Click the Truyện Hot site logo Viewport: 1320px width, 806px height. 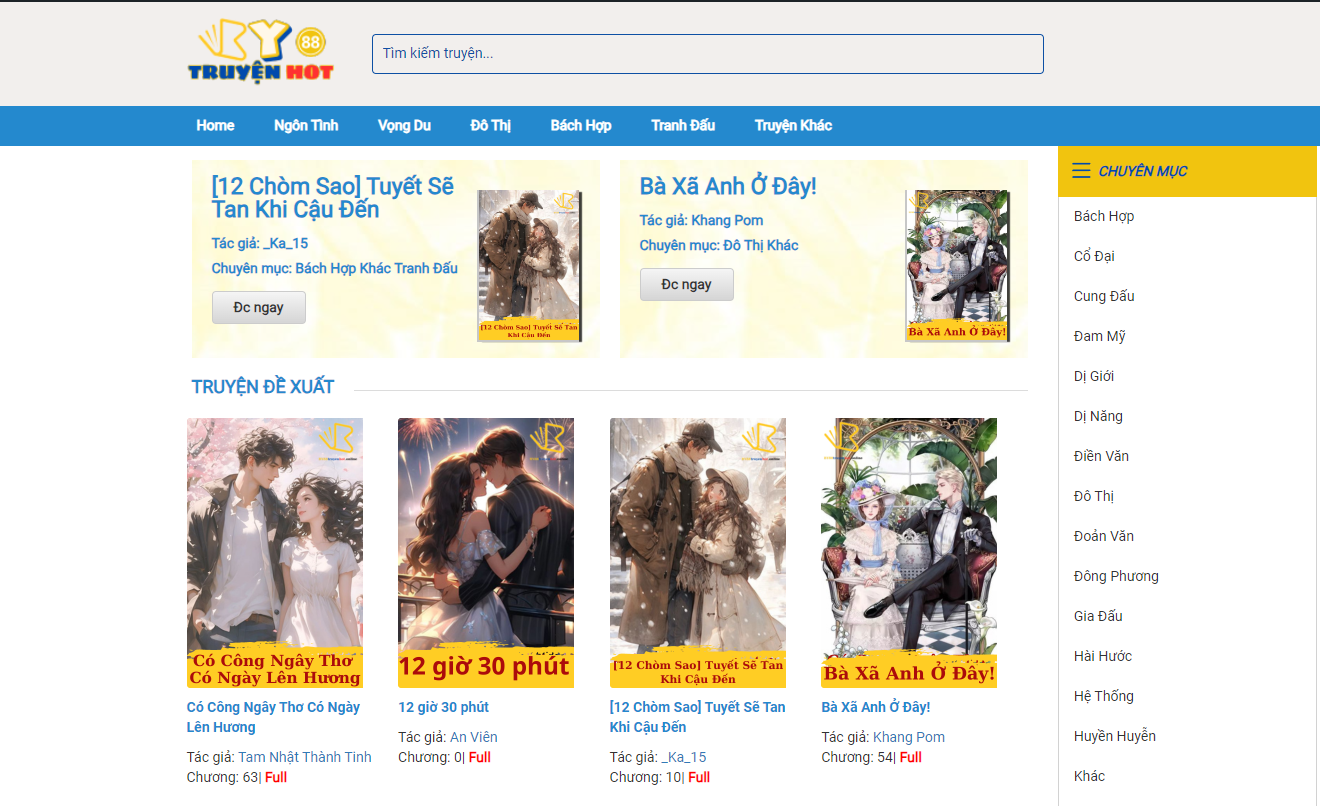(261, 53)
